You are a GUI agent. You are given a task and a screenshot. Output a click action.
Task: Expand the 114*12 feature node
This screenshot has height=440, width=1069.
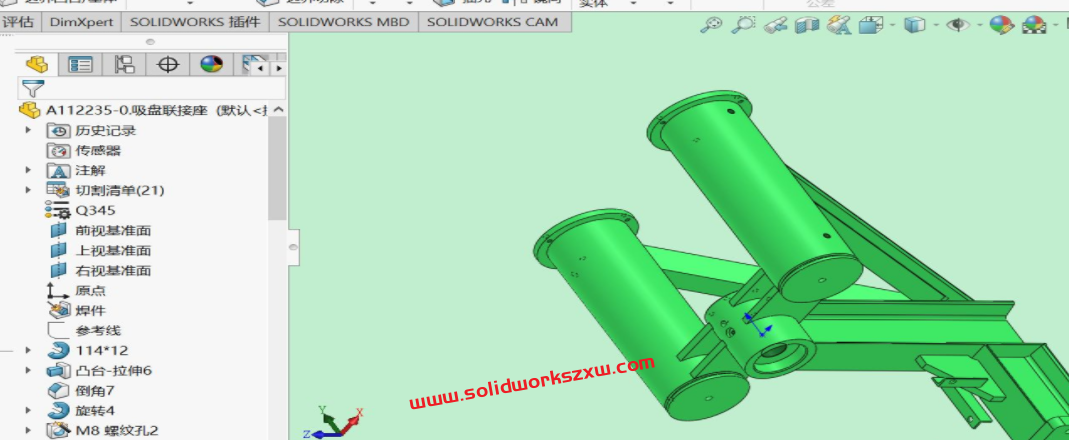(29, 351)
